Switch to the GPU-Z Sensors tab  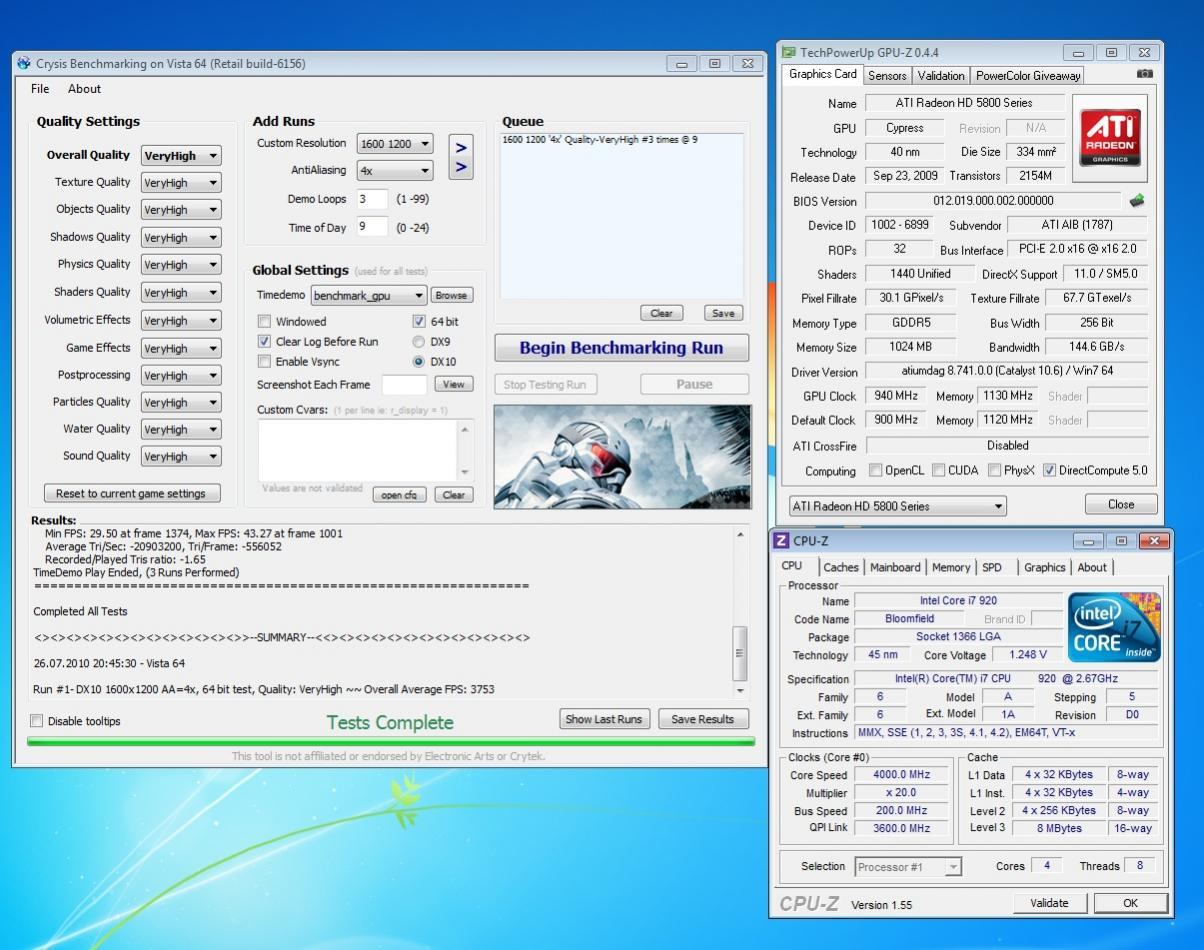[887, 76]
